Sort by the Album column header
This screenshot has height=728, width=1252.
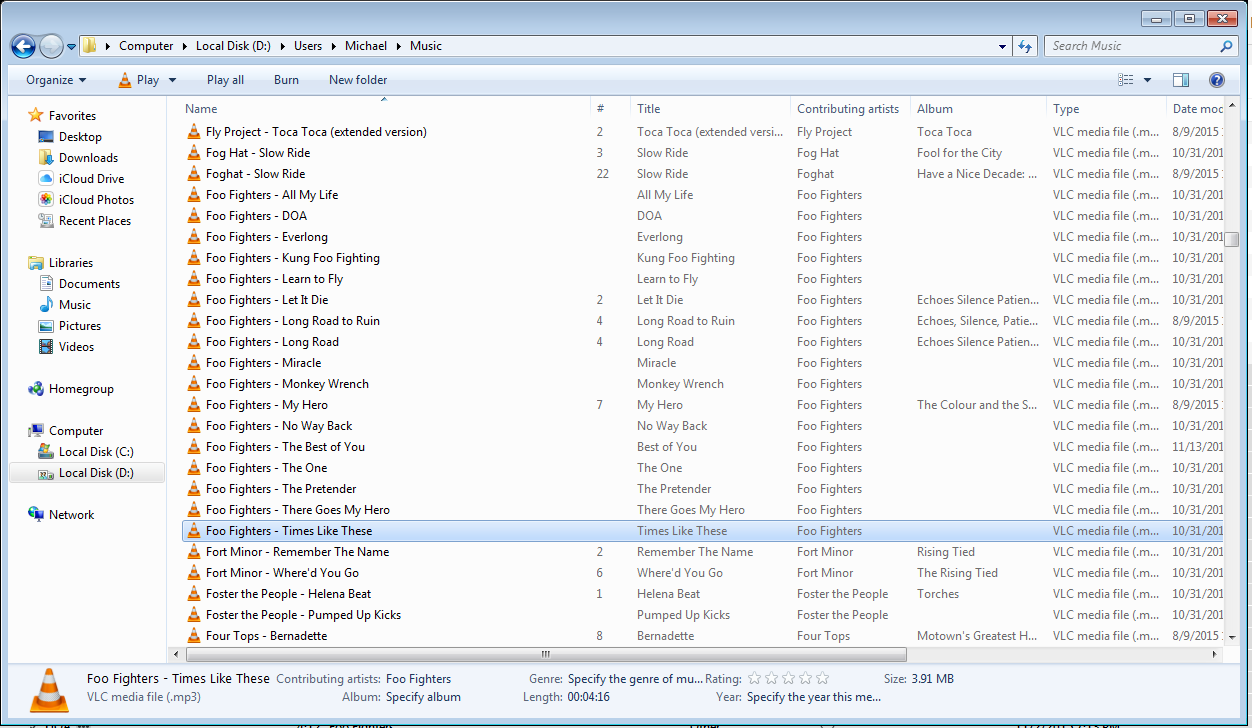[x=978, y=108]
